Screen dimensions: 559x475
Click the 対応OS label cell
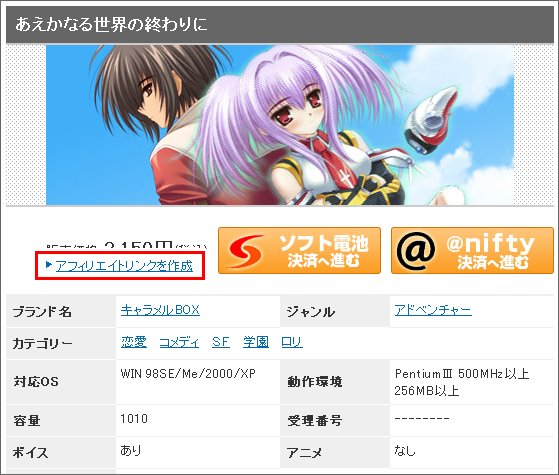tap(61, 382)
